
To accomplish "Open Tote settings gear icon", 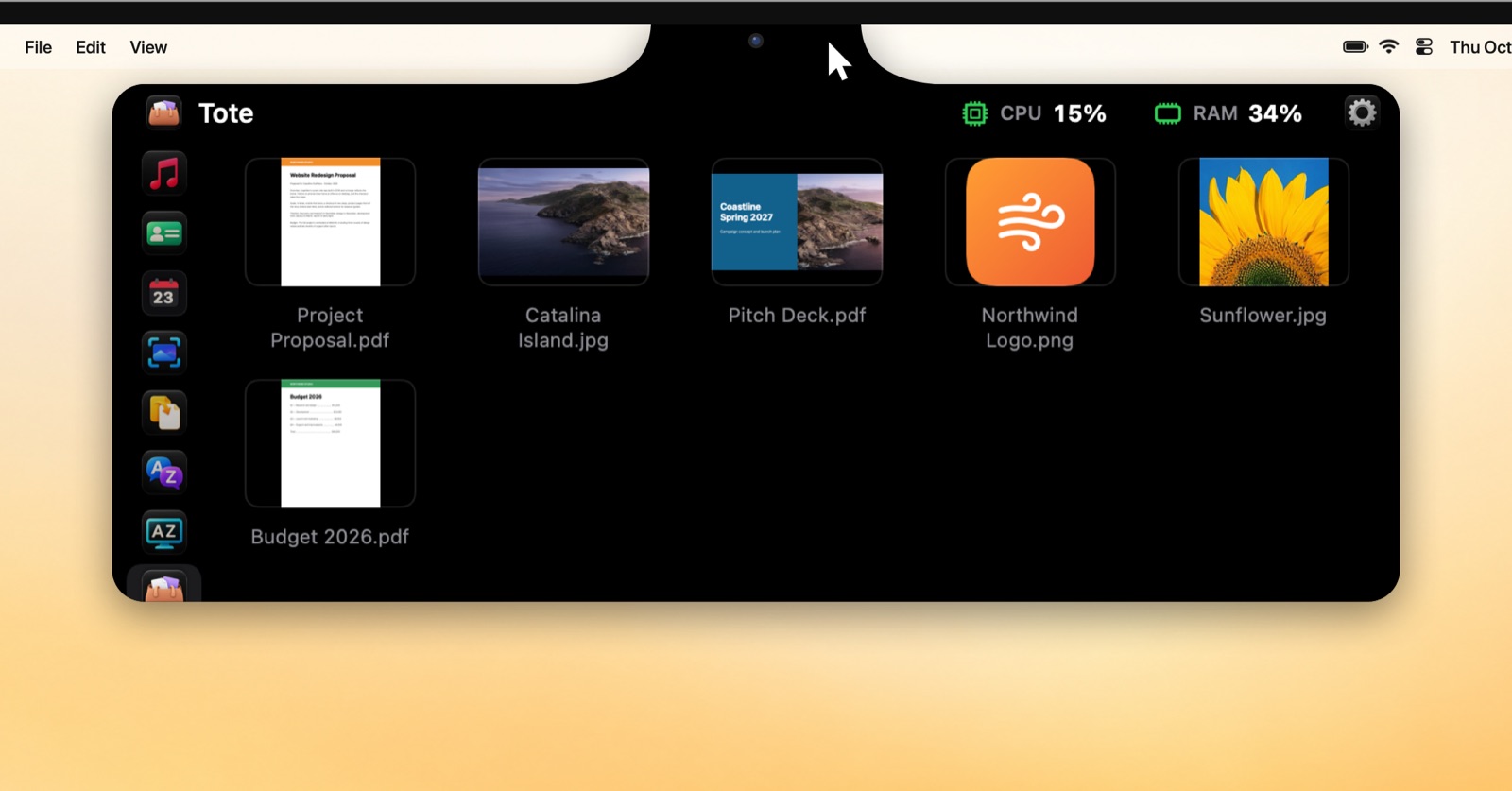I will 1362,113.
